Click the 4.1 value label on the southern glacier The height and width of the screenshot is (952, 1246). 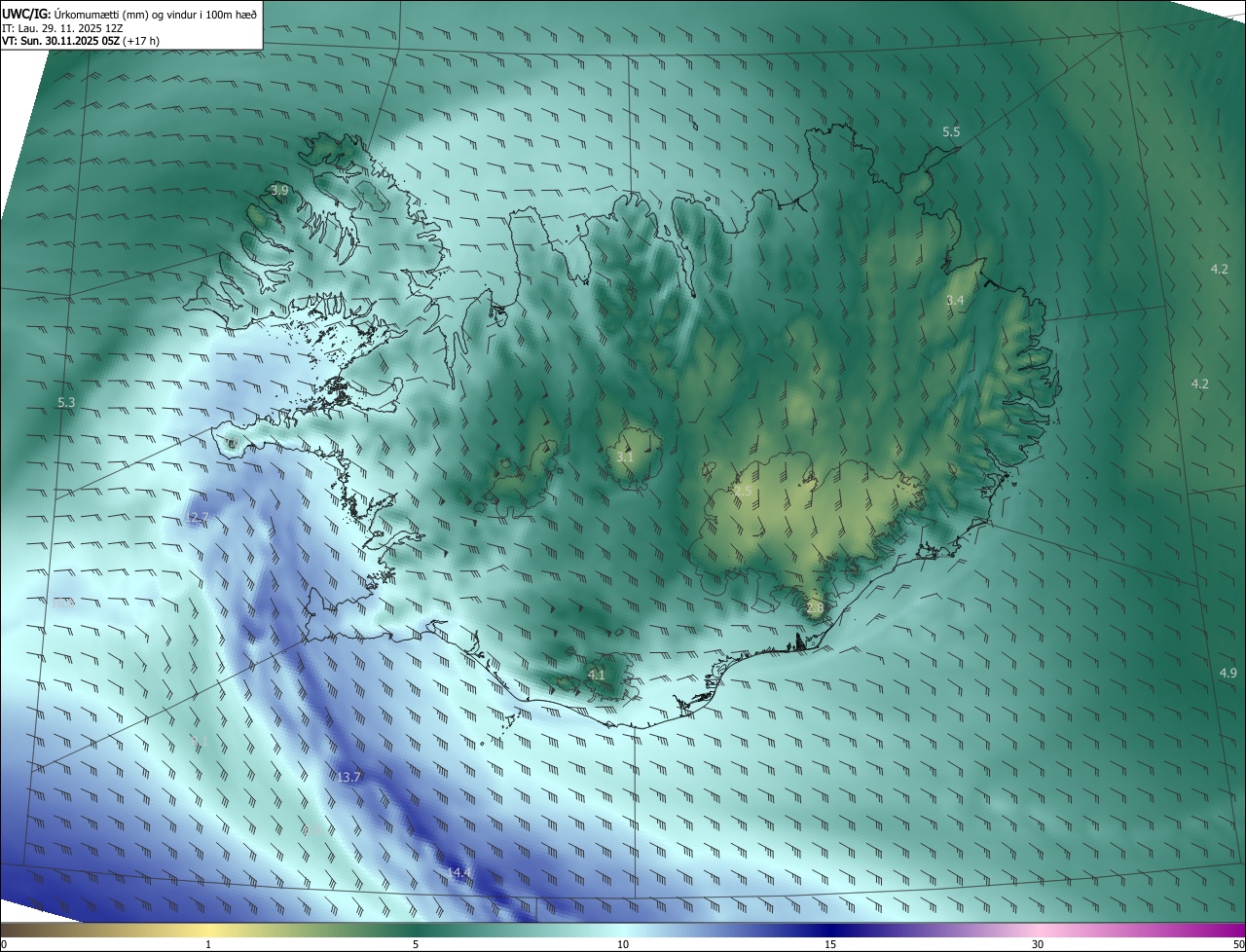point(597,675)
